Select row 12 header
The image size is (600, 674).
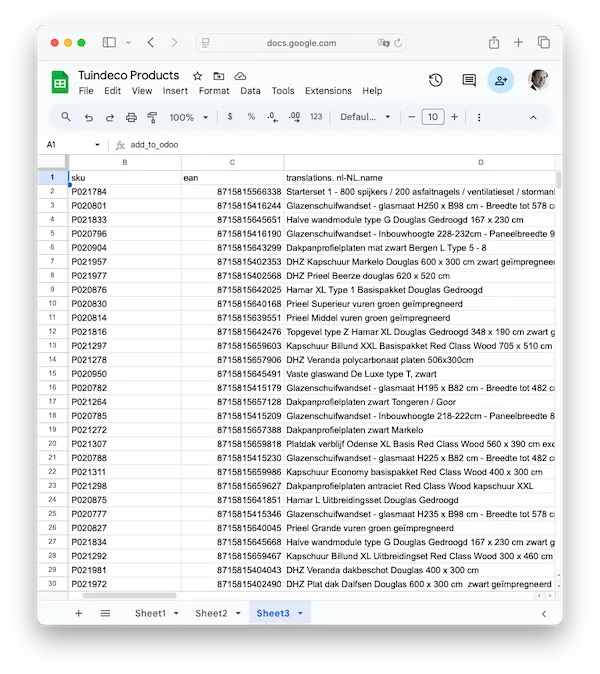click(52, 331)
